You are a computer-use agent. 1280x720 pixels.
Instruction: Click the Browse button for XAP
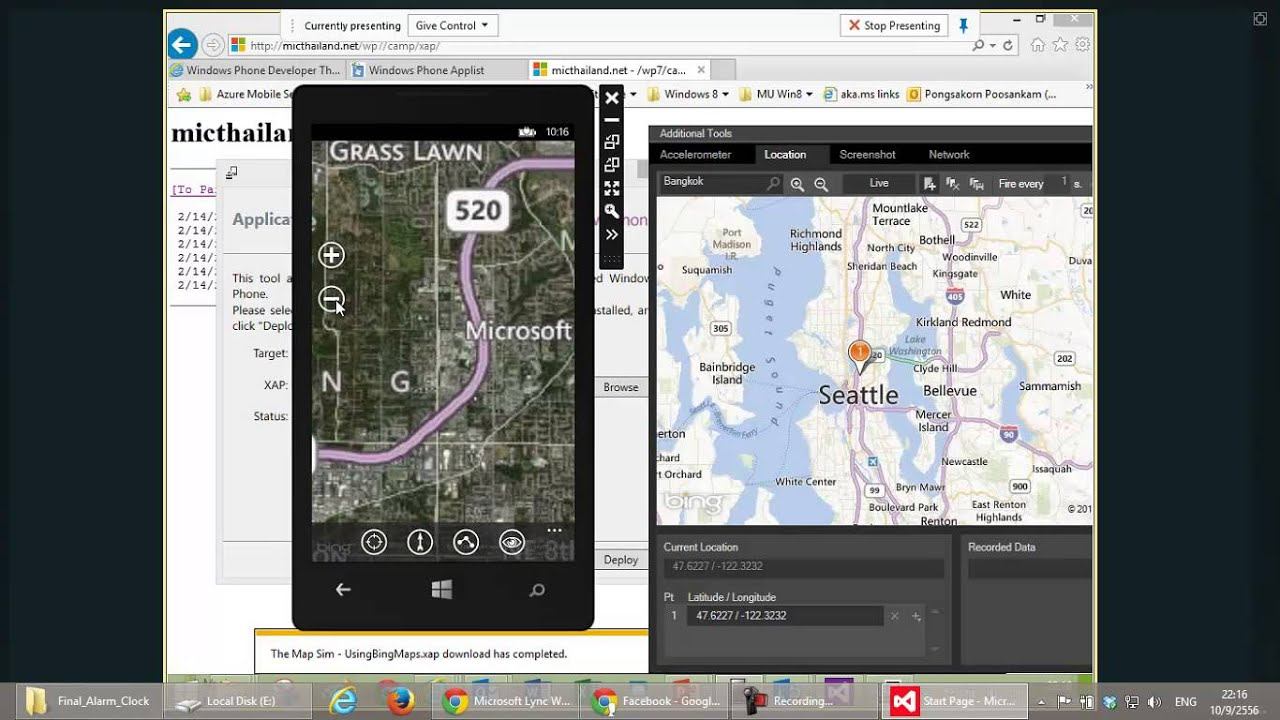point(620,387)
